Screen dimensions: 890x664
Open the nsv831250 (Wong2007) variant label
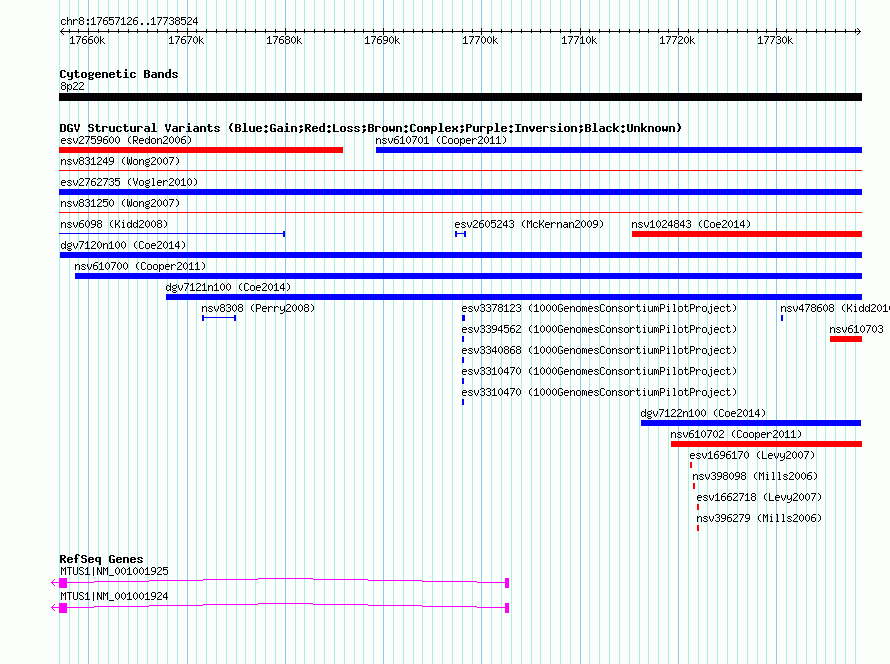click(120, 203)
